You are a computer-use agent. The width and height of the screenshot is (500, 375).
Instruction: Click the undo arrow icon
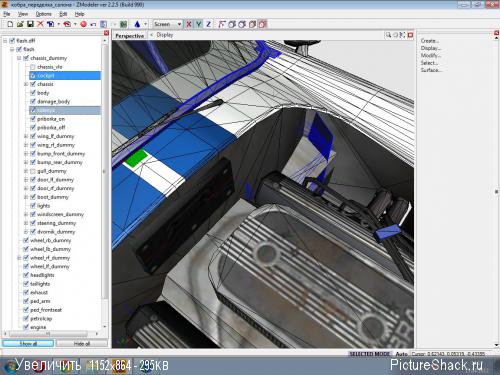tap(93, 24)
